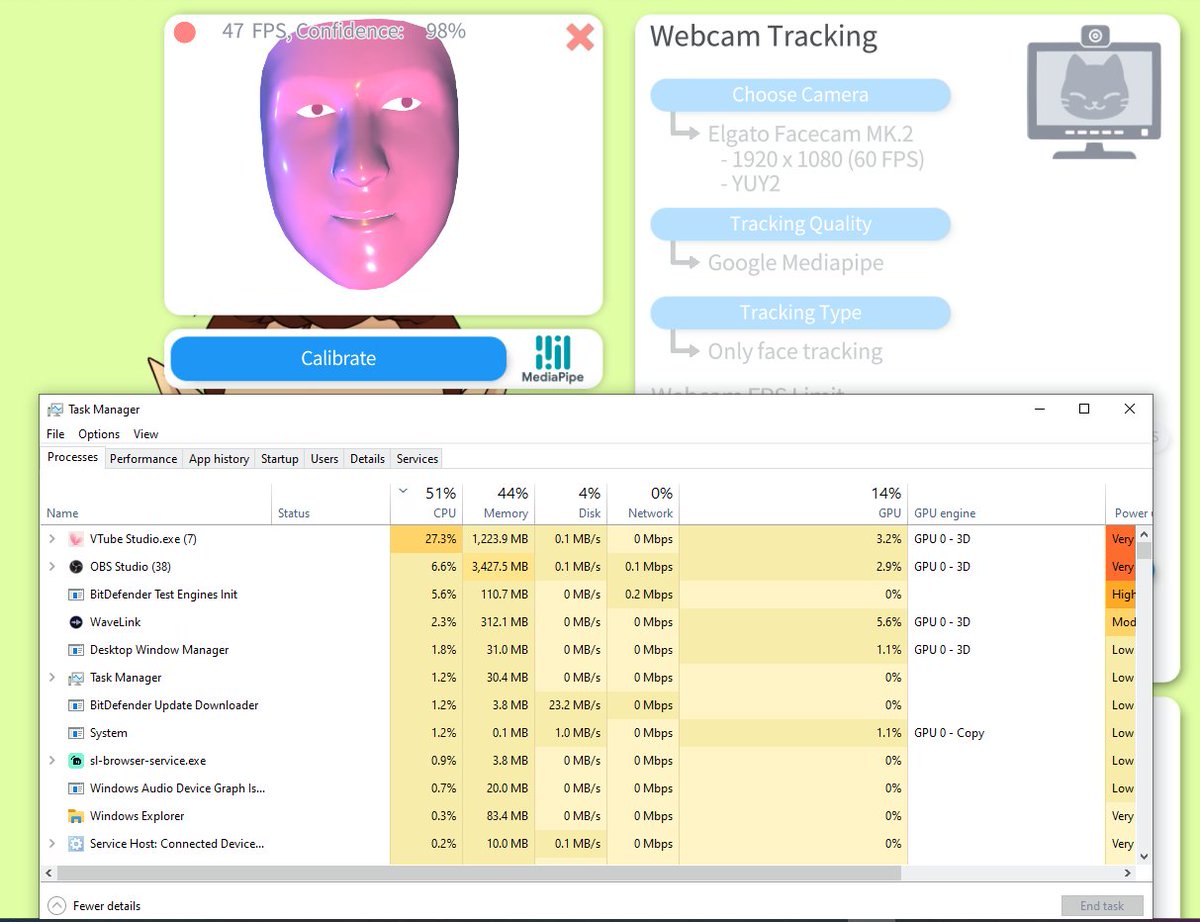This screenshot has width=1200, height=922.
Task: Expand Service Host: Connected Device group
Action: tap(52, 844)
